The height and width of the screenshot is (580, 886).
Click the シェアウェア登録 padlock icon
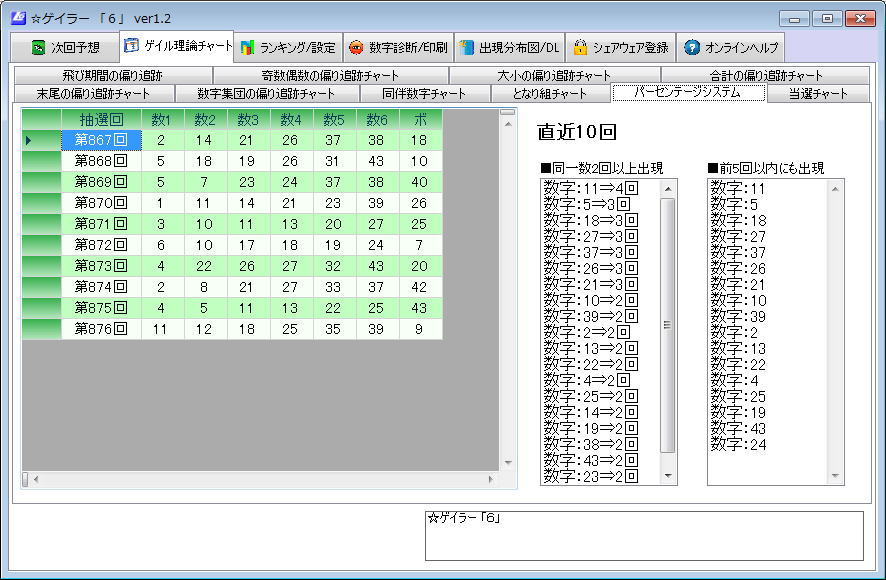[580, 48]
